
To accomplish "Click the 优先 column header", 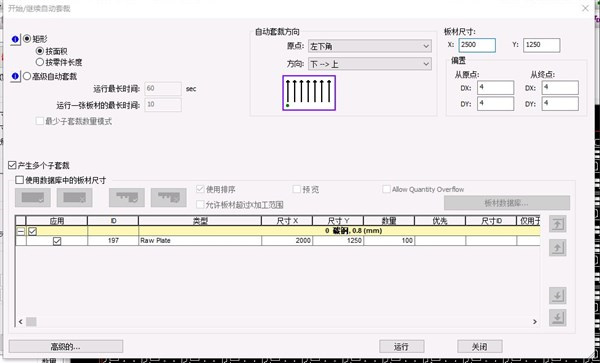I will [440, 221].
